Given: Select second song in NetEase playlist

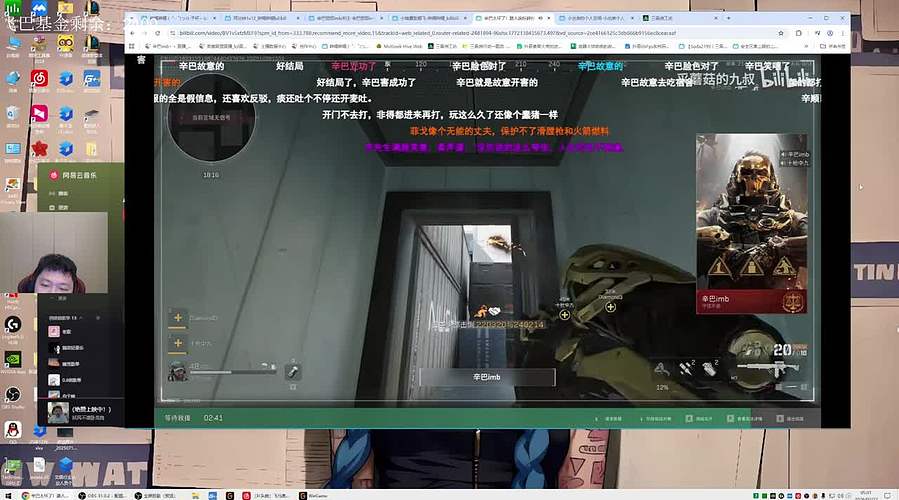Looking at the screenshot, I should click(66, 347).
